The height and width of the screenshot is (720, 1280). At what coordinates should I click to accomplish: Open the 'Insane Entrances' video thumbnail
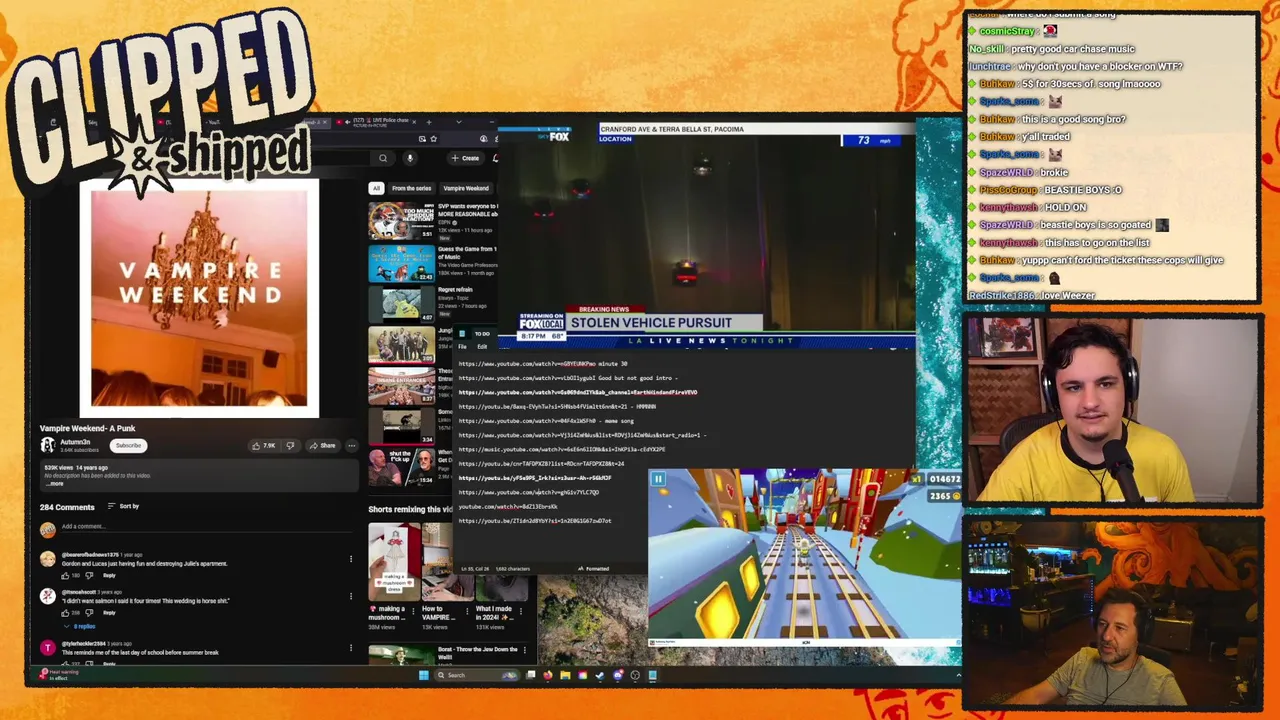(x=401, y=386)
